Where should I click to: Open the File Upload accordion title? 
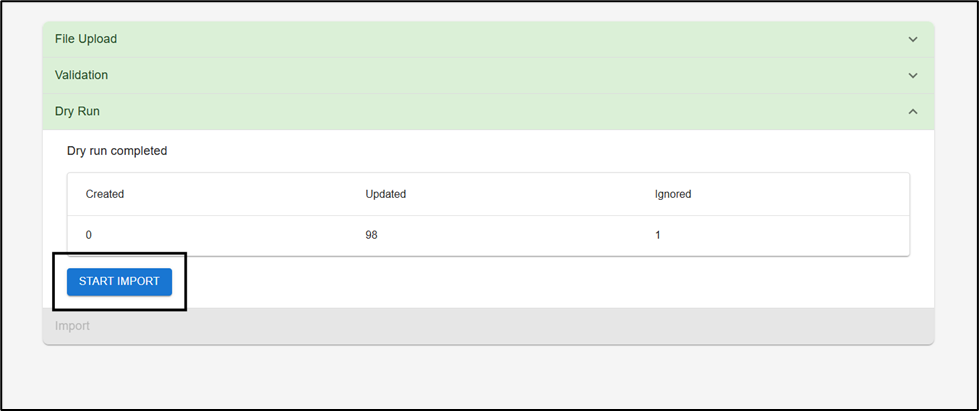click(86, 39)
